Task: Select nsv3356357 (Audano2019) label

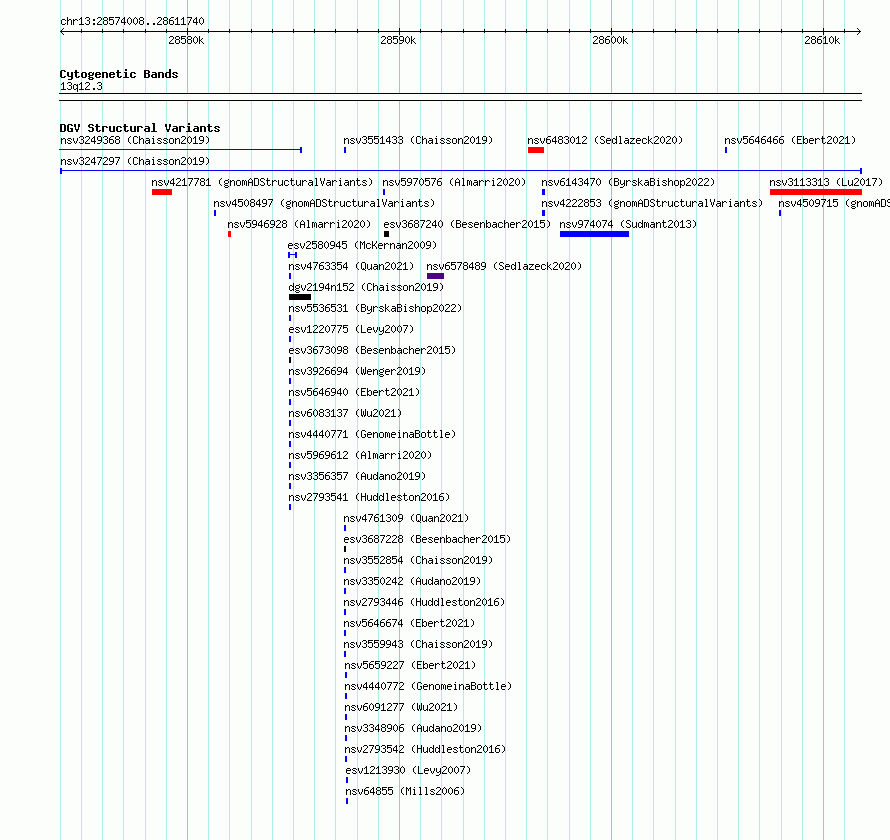Action: (x=357, y=476)
